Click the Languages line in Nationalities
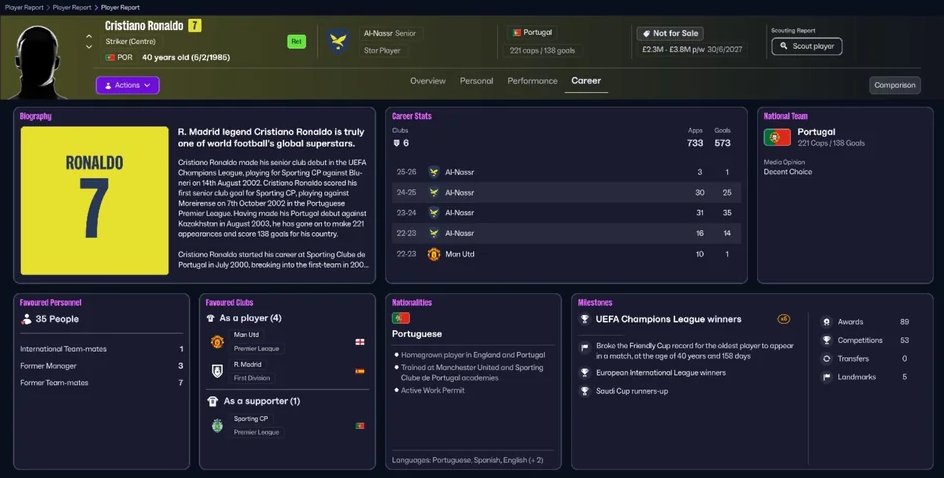This screenshot has width=944, height=478. coord(467,460)
